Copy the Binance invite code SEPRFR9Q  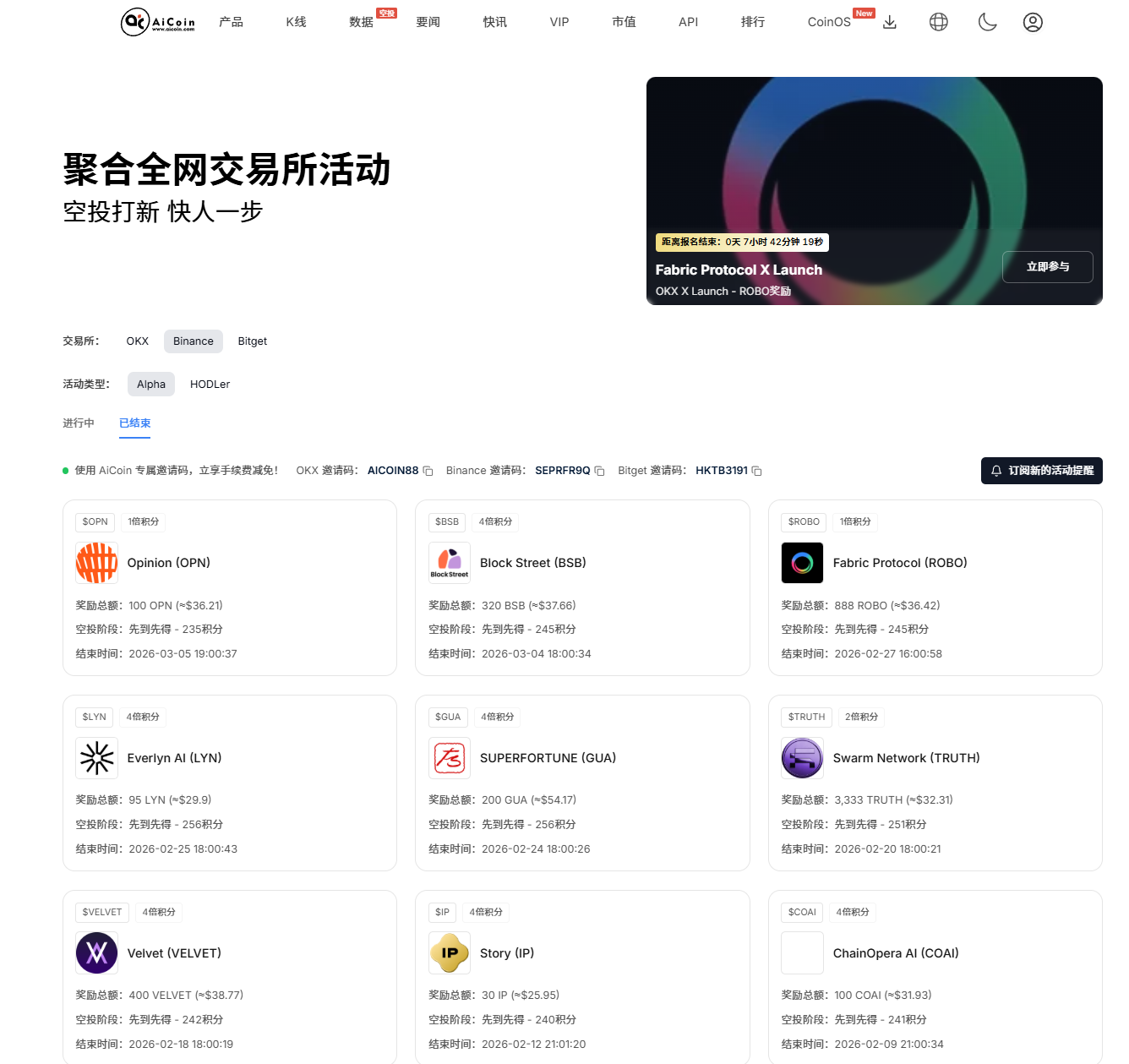coord(599,471)
